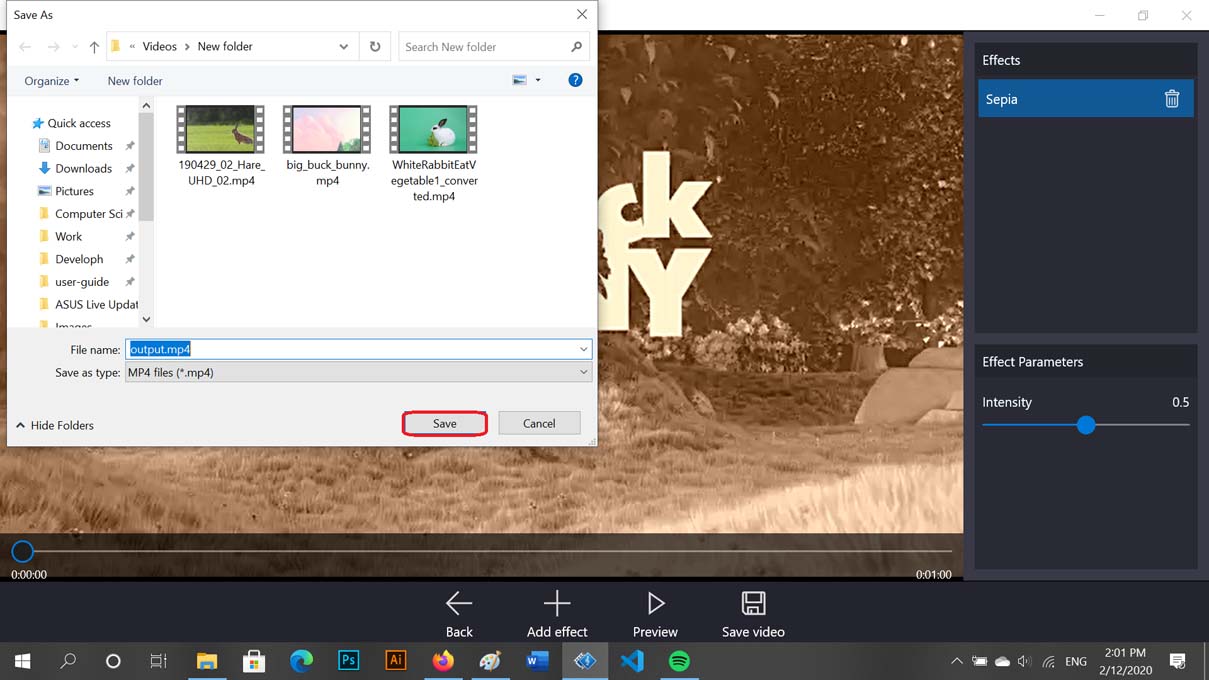1209x680 pixels.
Task: Select the big_buck_bunny.mp4 thumbnail
Action: [x=327, y=130]
